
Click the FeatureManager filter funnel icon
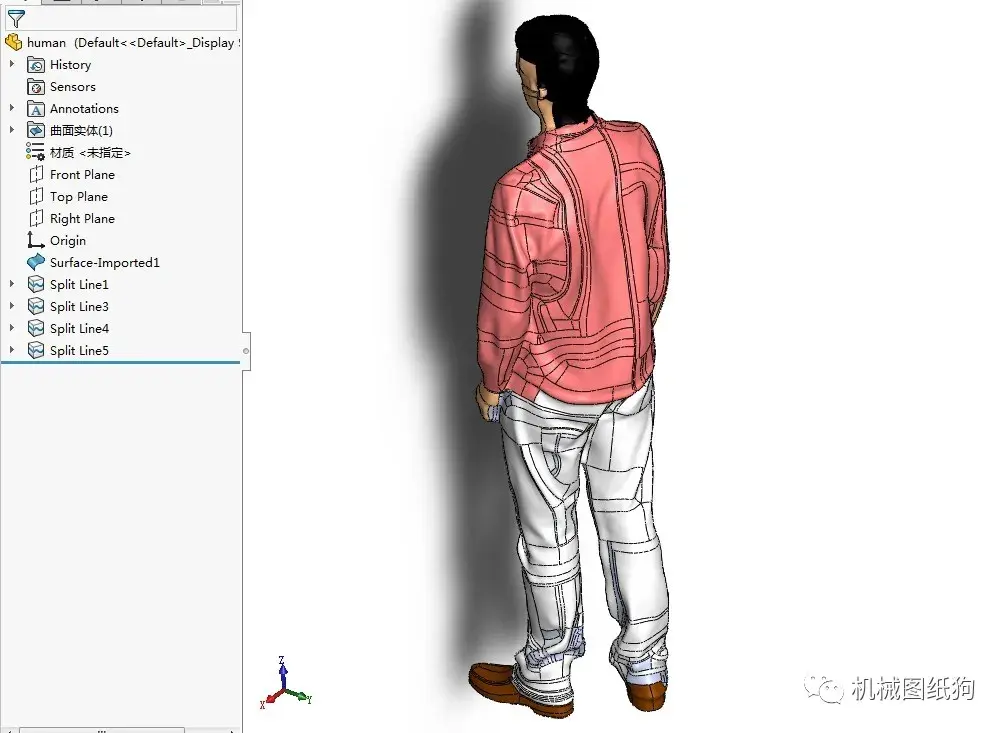click(x=16, y=19)
